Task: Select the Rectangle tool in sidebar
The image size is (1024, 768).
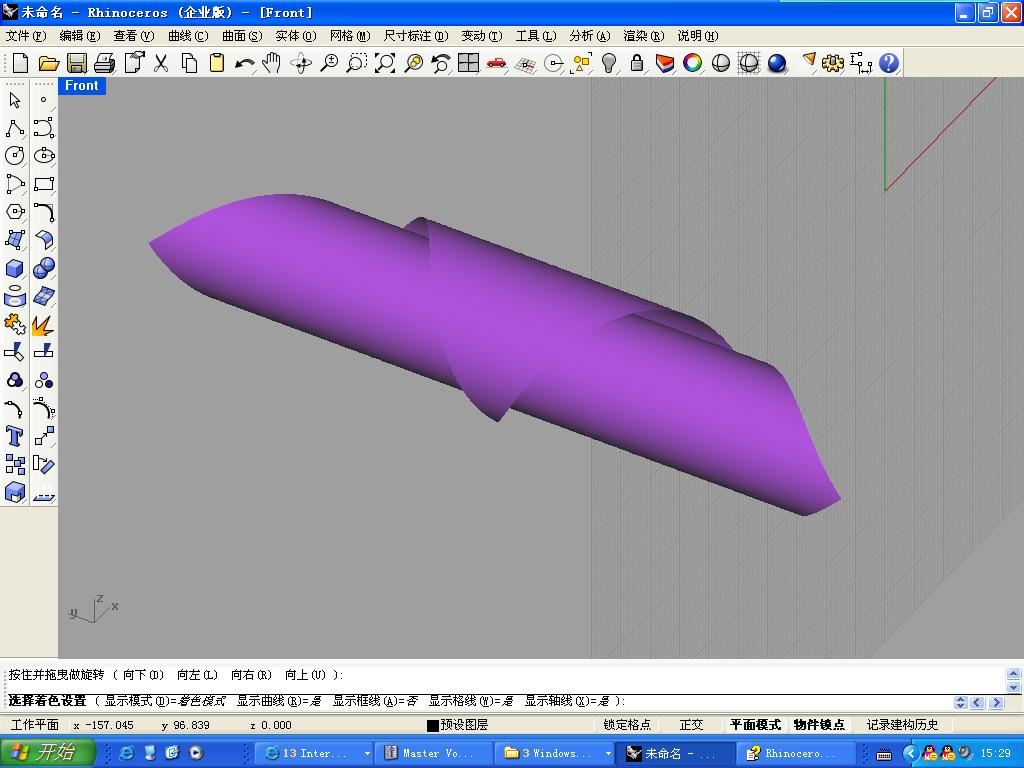Action: point(44,184)
